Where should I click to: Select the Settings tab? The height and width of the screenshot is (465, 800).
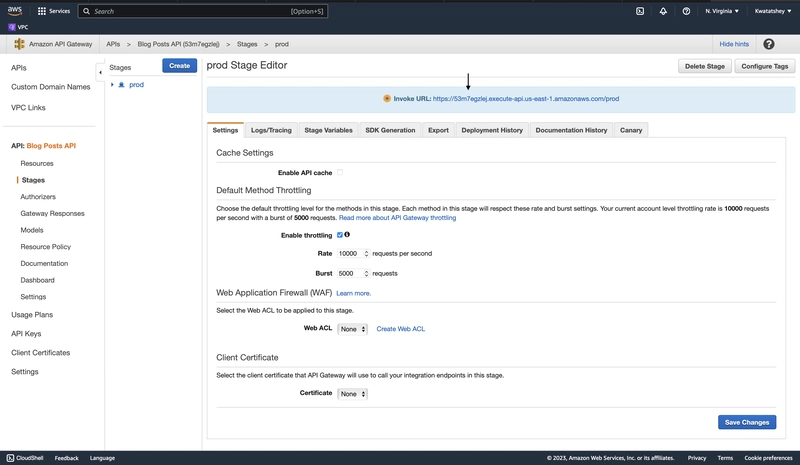click(225, 130)
